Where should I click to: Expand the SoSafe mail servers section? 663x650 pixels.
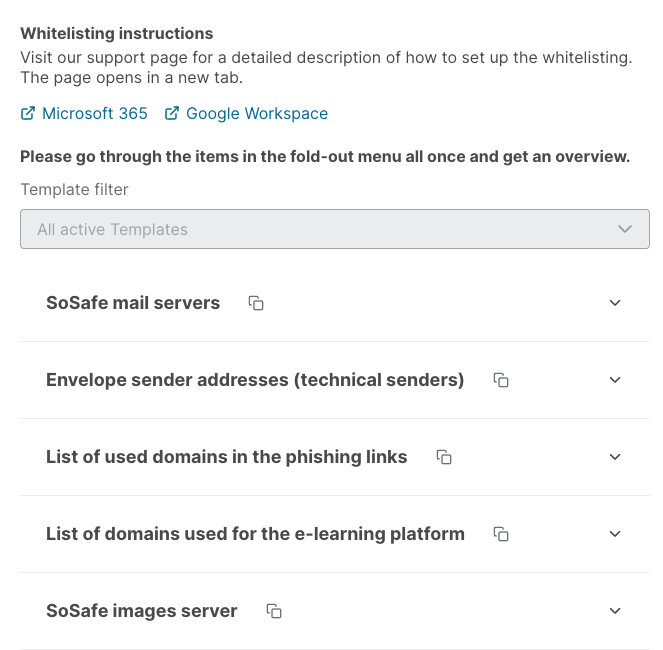[x=615, y=303]
